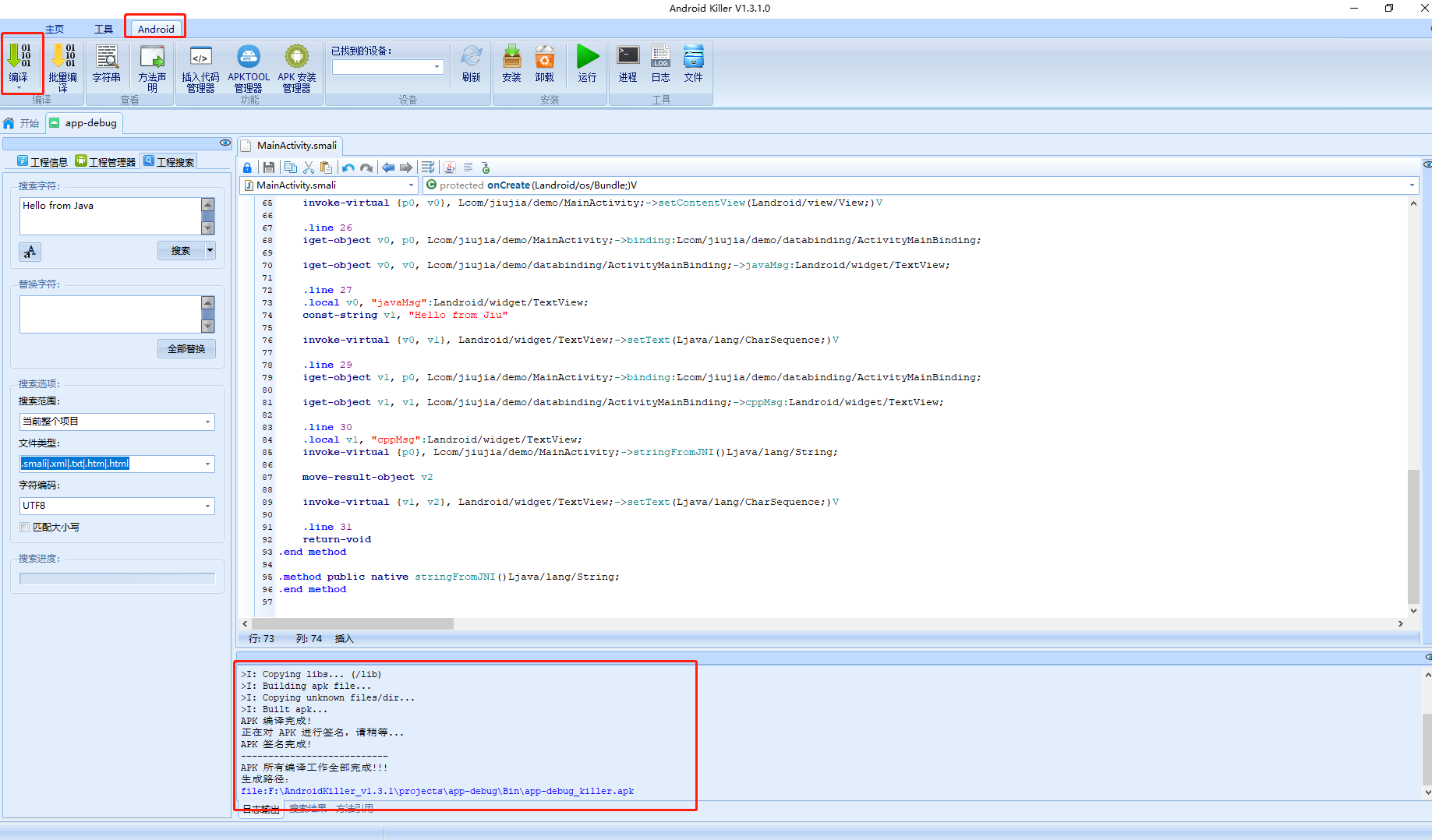1432x840 pixels.
Task: Click the redo arrow in editor toolbar
Action: tap(366, 168)
